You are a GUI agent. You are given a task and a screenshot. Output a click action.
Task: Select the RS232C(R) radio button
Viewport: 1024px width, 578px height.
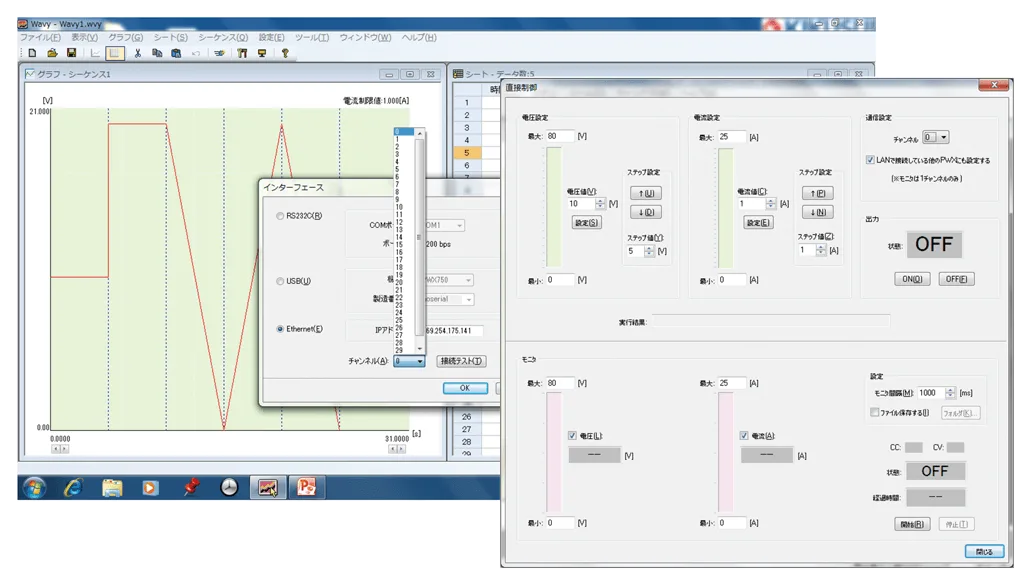(x=280, y=216)
